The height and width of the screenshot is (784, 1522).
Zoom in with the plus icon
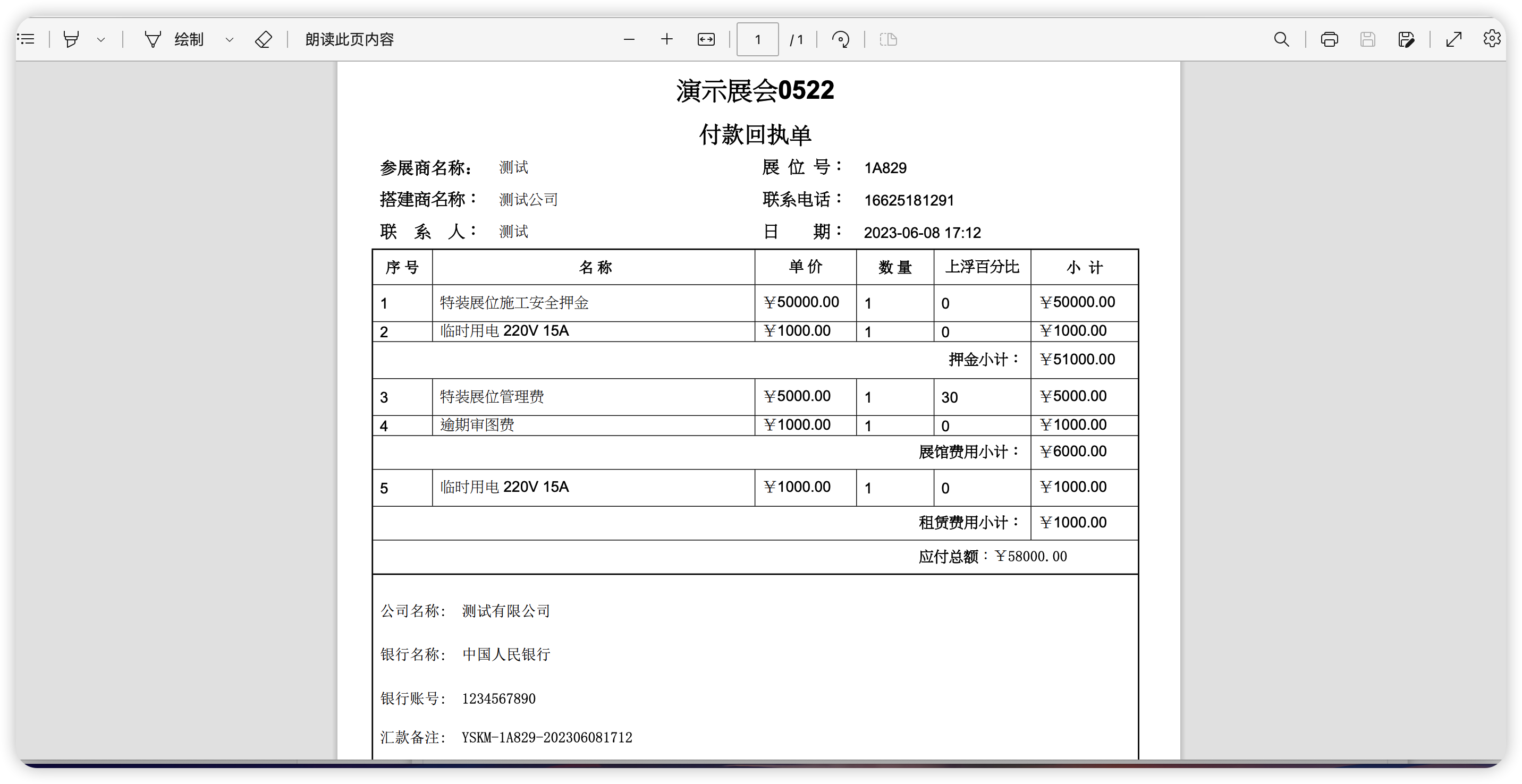667,39
